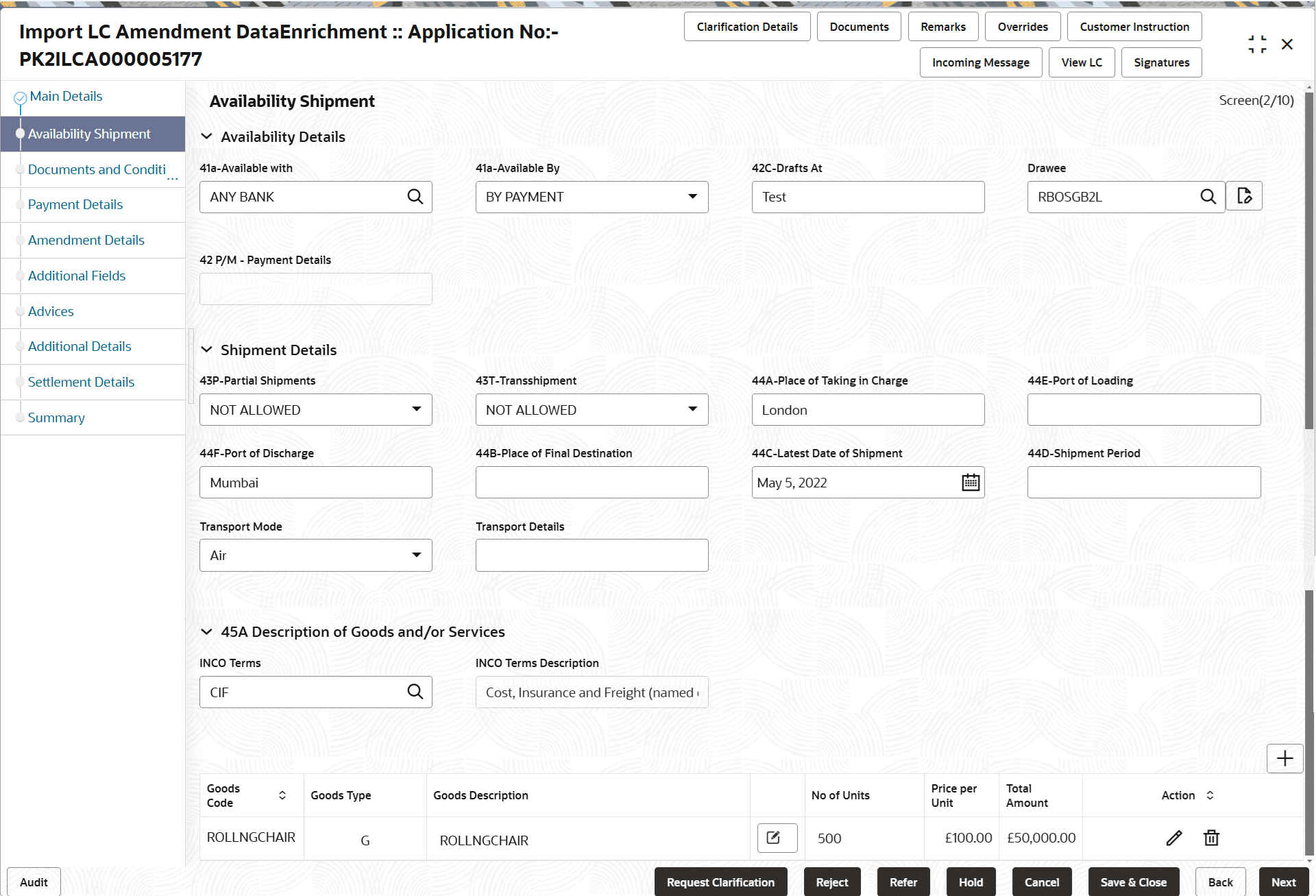The image size is (1316, 896).
Task: Open the party details icon beside Drawee
Action: click(1244, 196)
